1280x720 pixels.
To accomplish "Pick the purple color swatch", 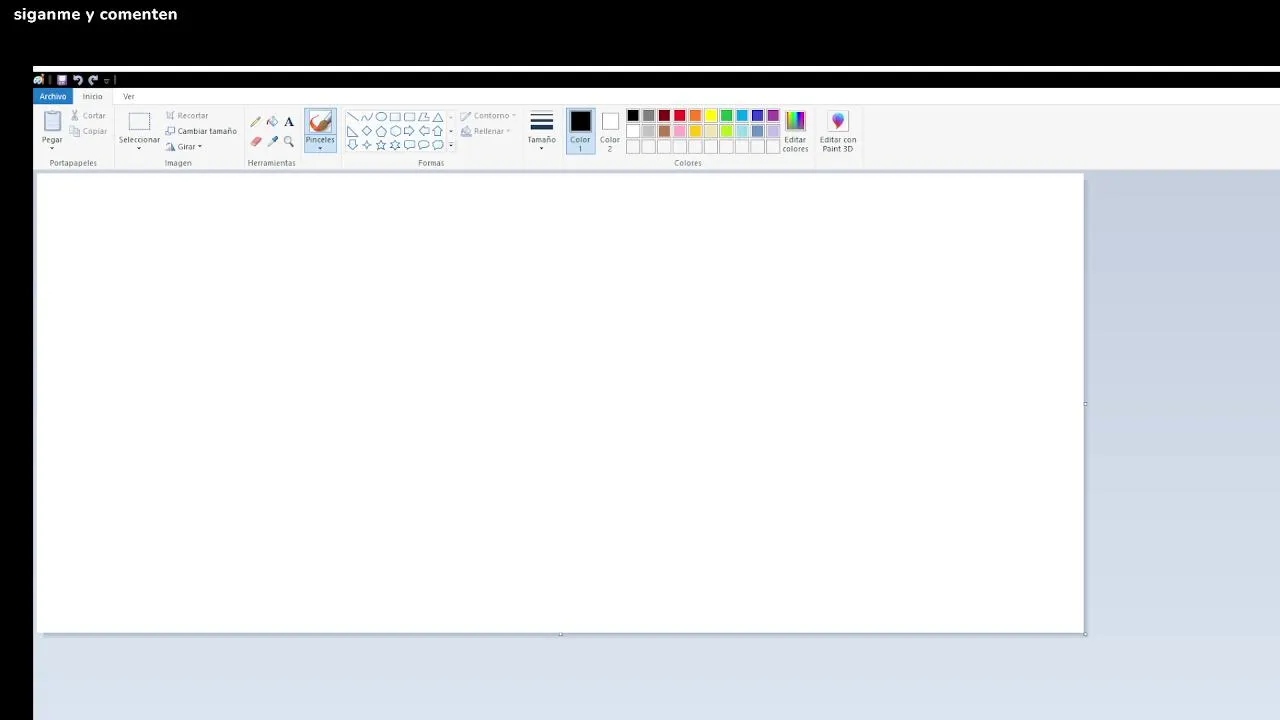I will click(773, 116).
